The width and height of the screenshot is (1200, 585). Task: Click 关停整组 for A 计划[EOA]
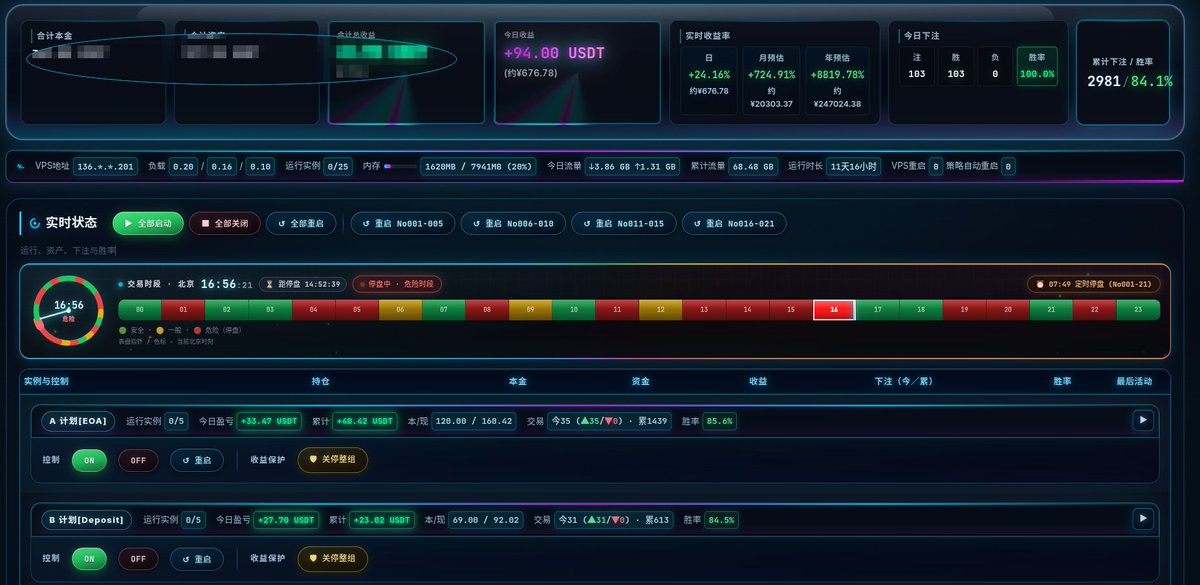pyautogui.click(x=333, y=460)
